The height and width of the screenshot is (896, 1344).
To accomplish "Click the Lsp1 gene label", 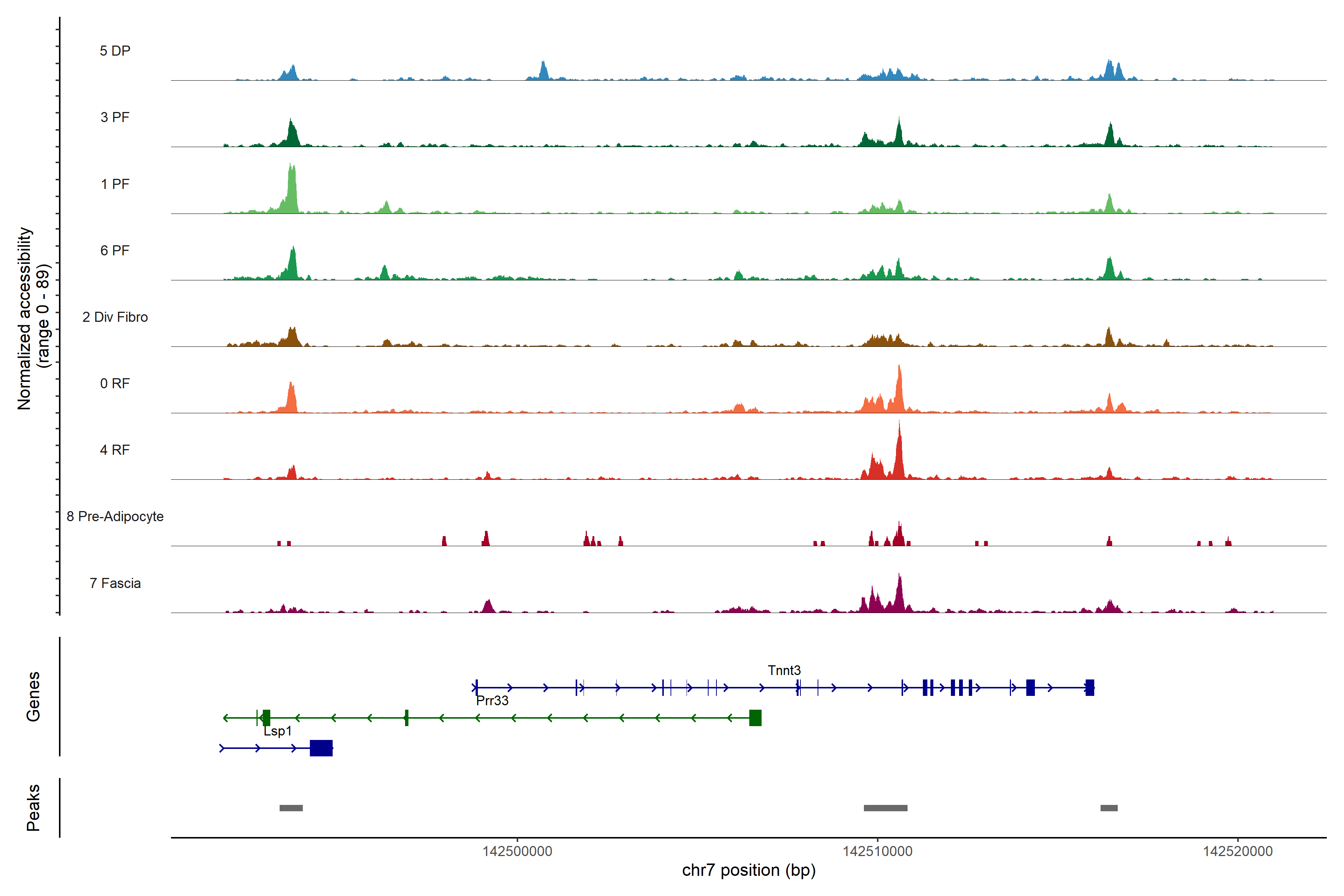I will [x=278, y=731].
